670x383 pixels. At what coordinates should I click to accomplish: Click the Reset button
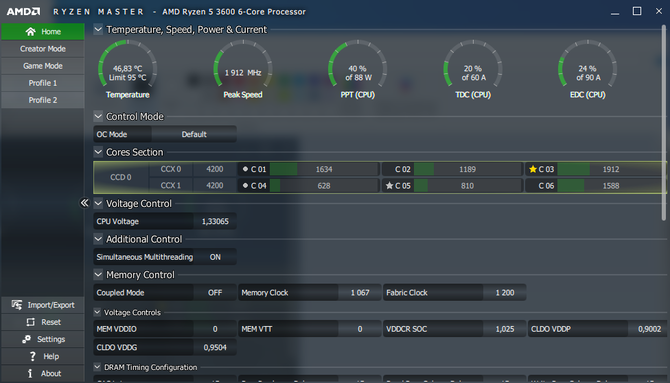tap(43, 322)
